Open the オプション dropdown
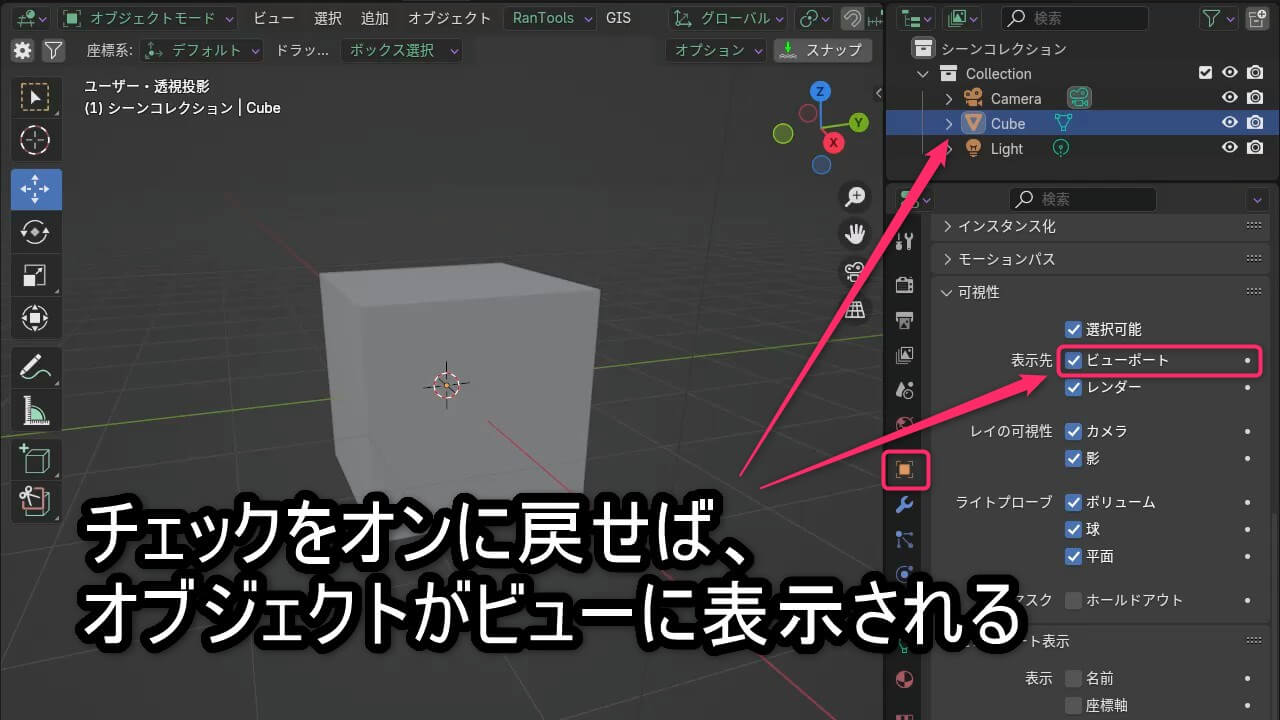The image size is (1280, 720). point(716,50)
